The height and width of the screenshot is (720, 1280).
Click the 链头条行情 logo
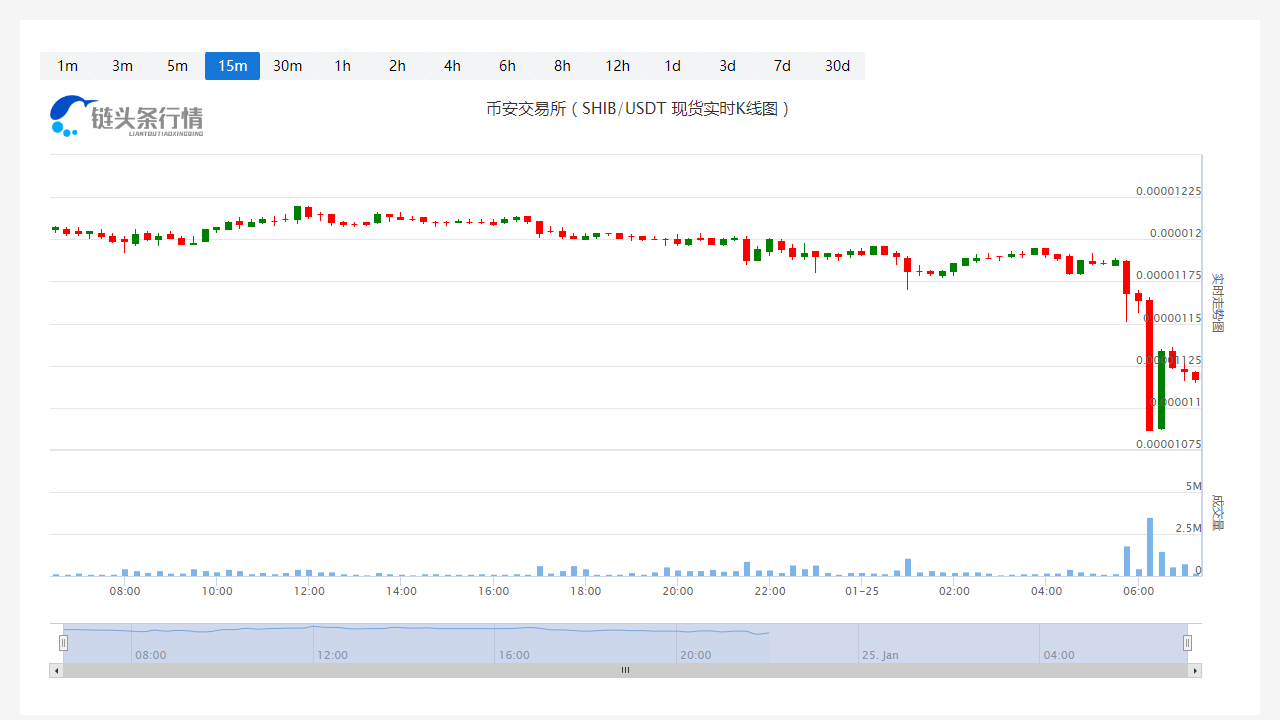126,117
